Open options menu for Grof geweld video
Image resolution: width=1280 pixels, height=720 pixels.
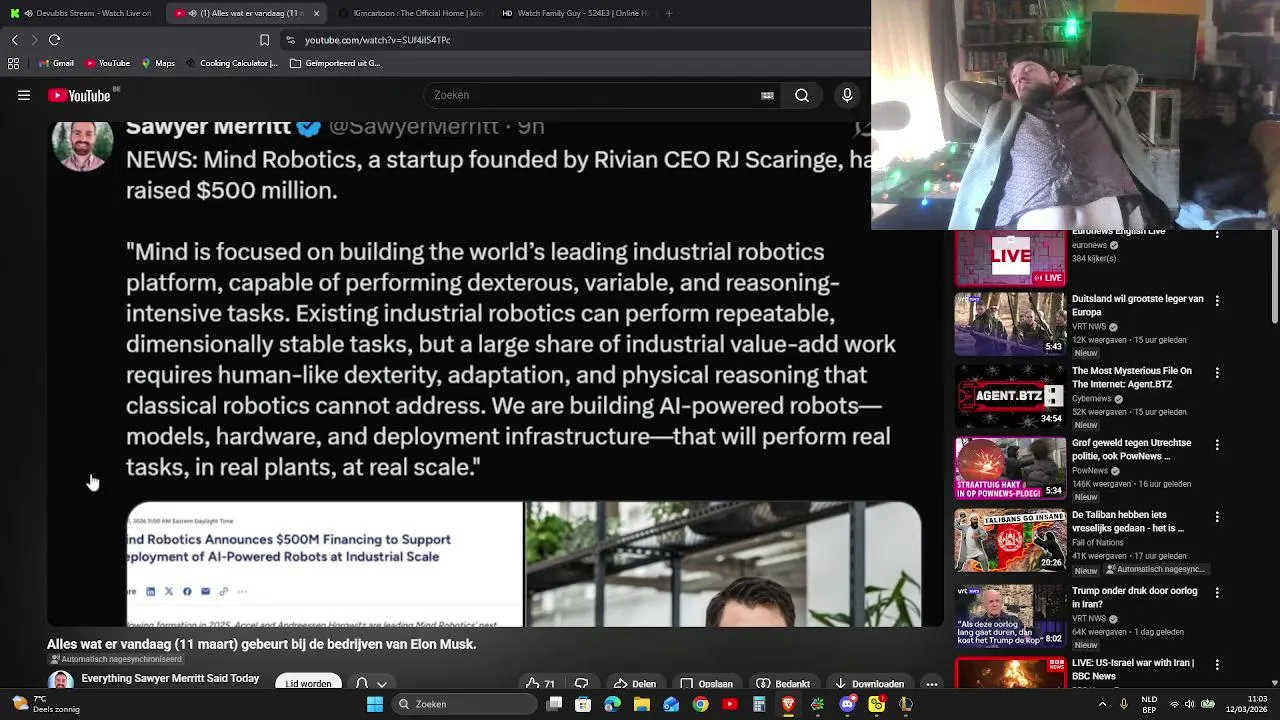point(1217,444)
